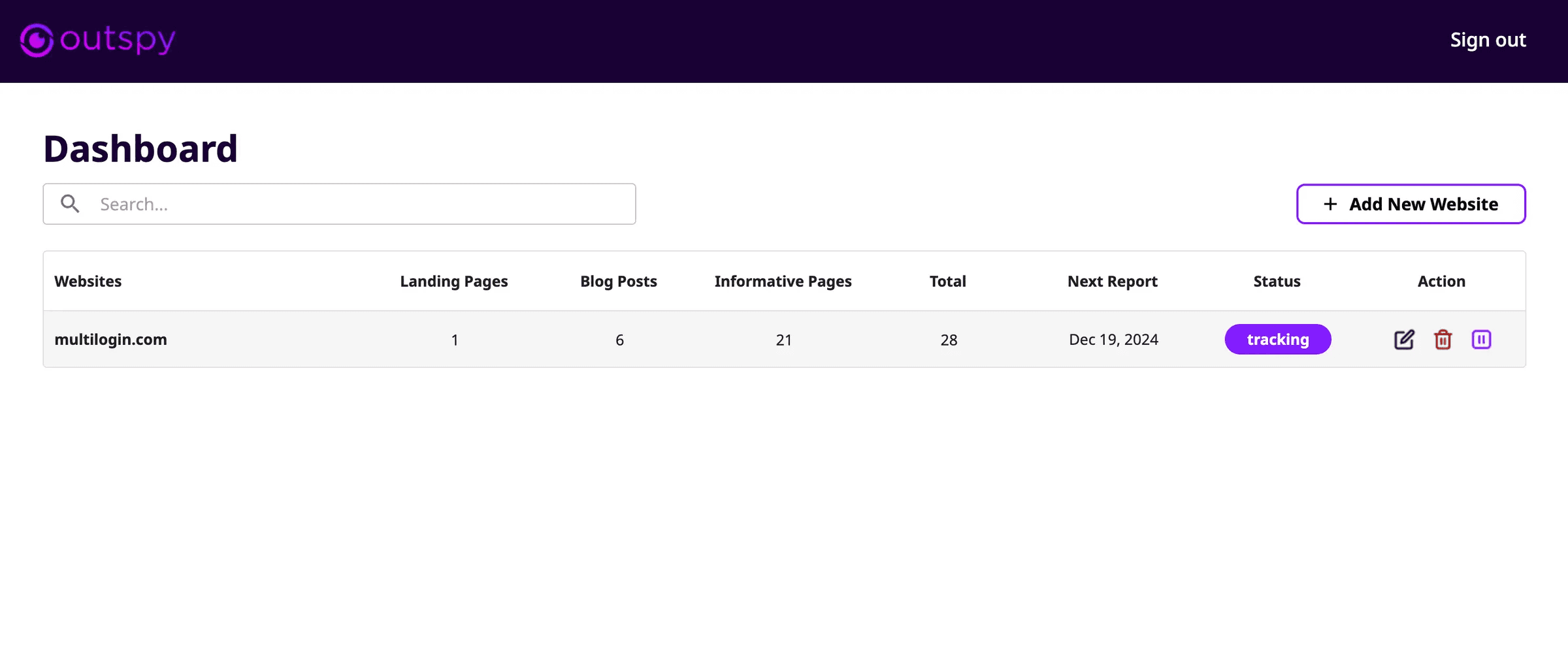Screen dimensions: 1568x663
Task: Click the Add New Website button
Action: (x=1411, y=204)
